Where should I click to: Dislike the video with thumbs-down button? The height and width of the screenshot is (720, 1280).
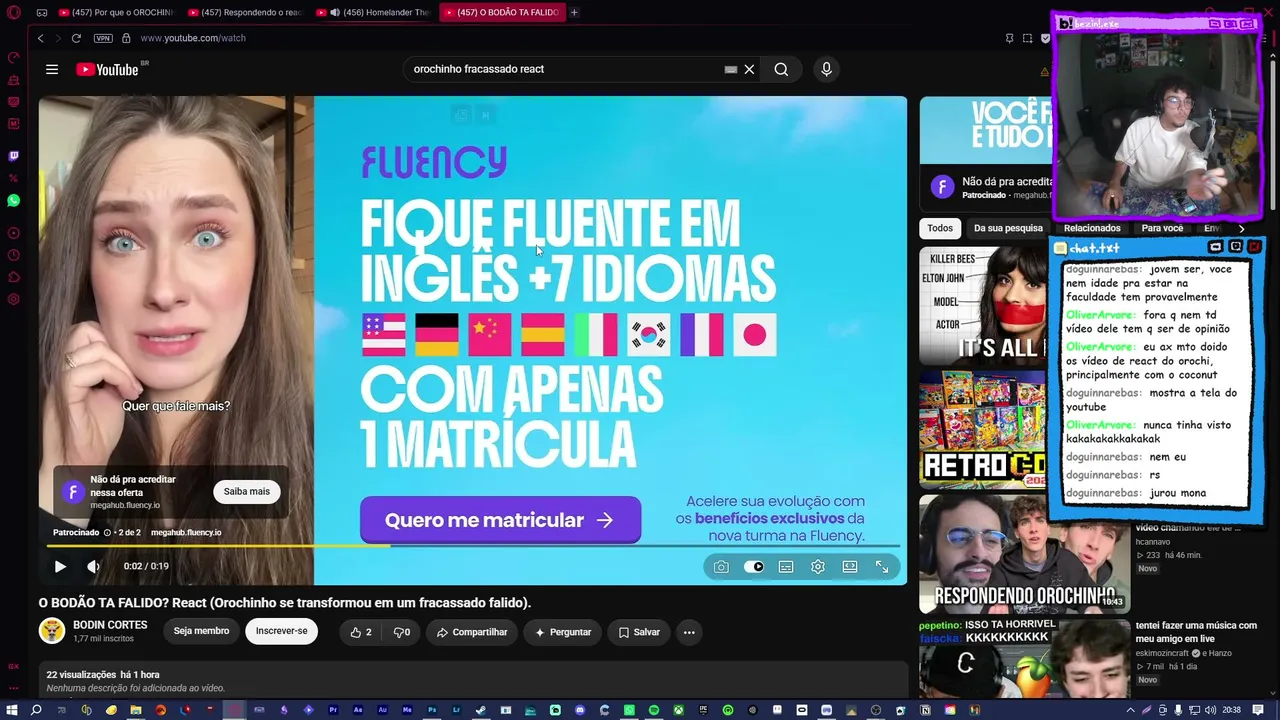point(402,632)
